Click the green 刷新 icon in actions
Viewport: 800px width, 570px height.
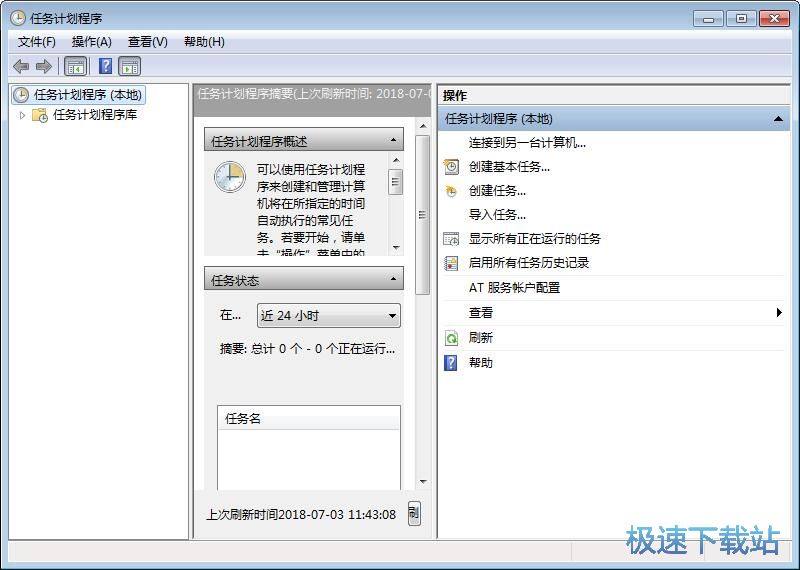click(451, 338)
